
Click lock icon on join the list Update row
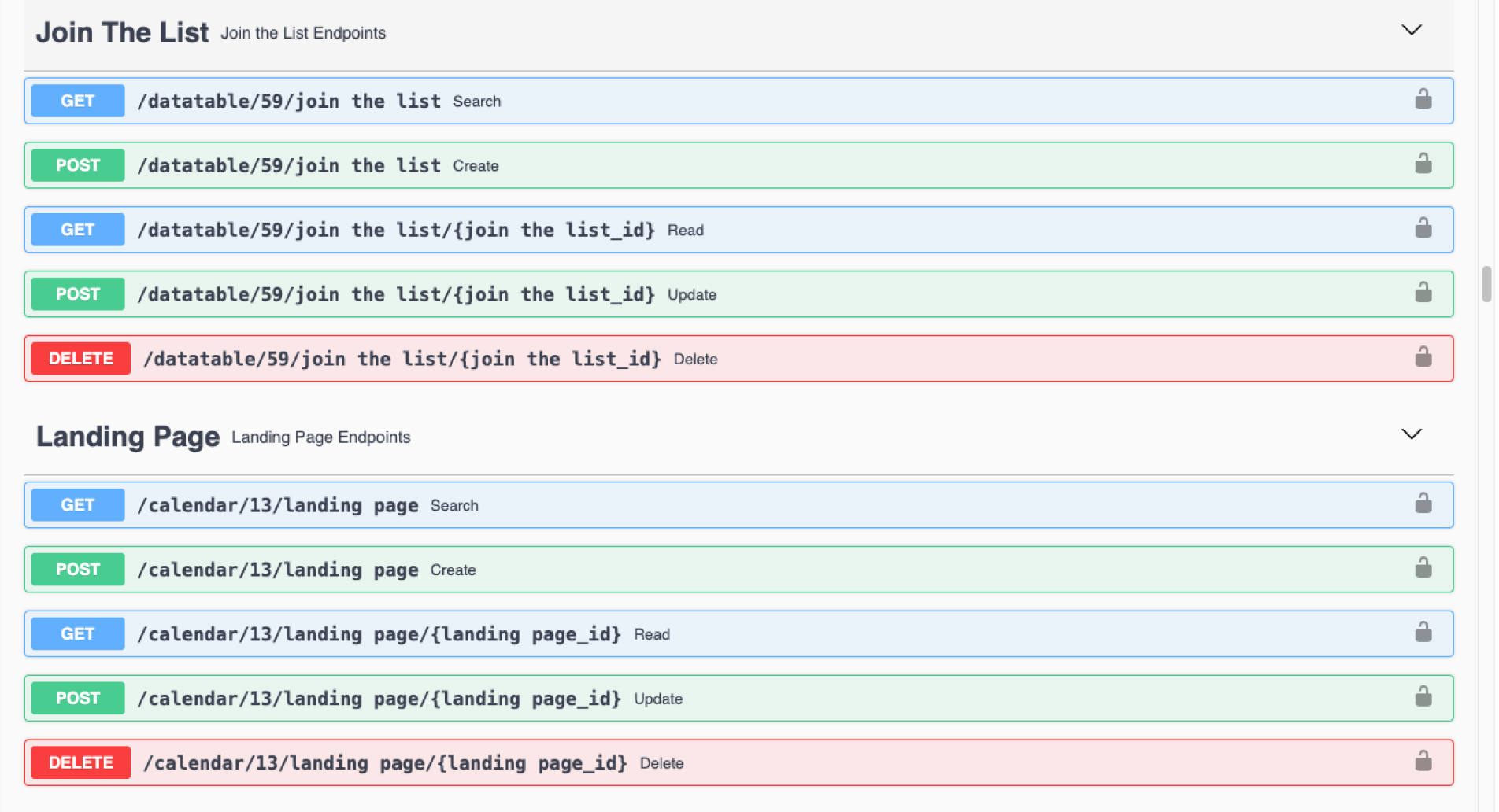pyautogui.click(x=1423, y=293)
